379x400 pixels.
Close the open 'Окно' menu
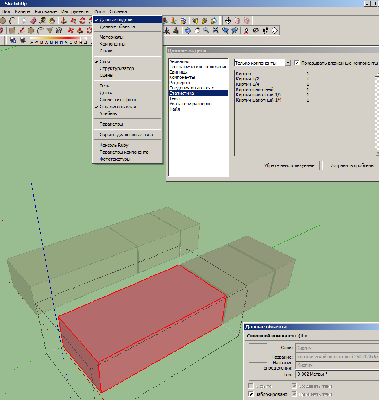(x=99, y=12)
